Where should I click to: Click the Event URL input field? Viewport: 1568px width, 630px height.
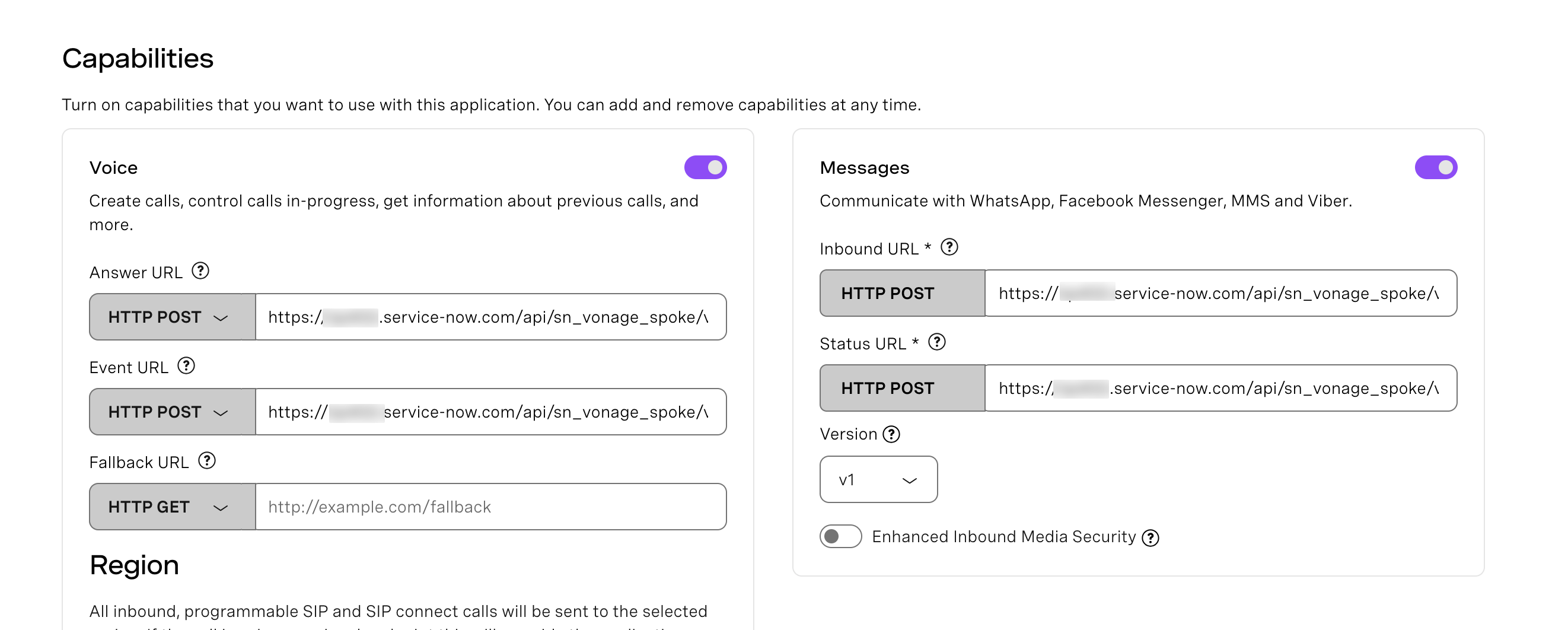[490, 412]
